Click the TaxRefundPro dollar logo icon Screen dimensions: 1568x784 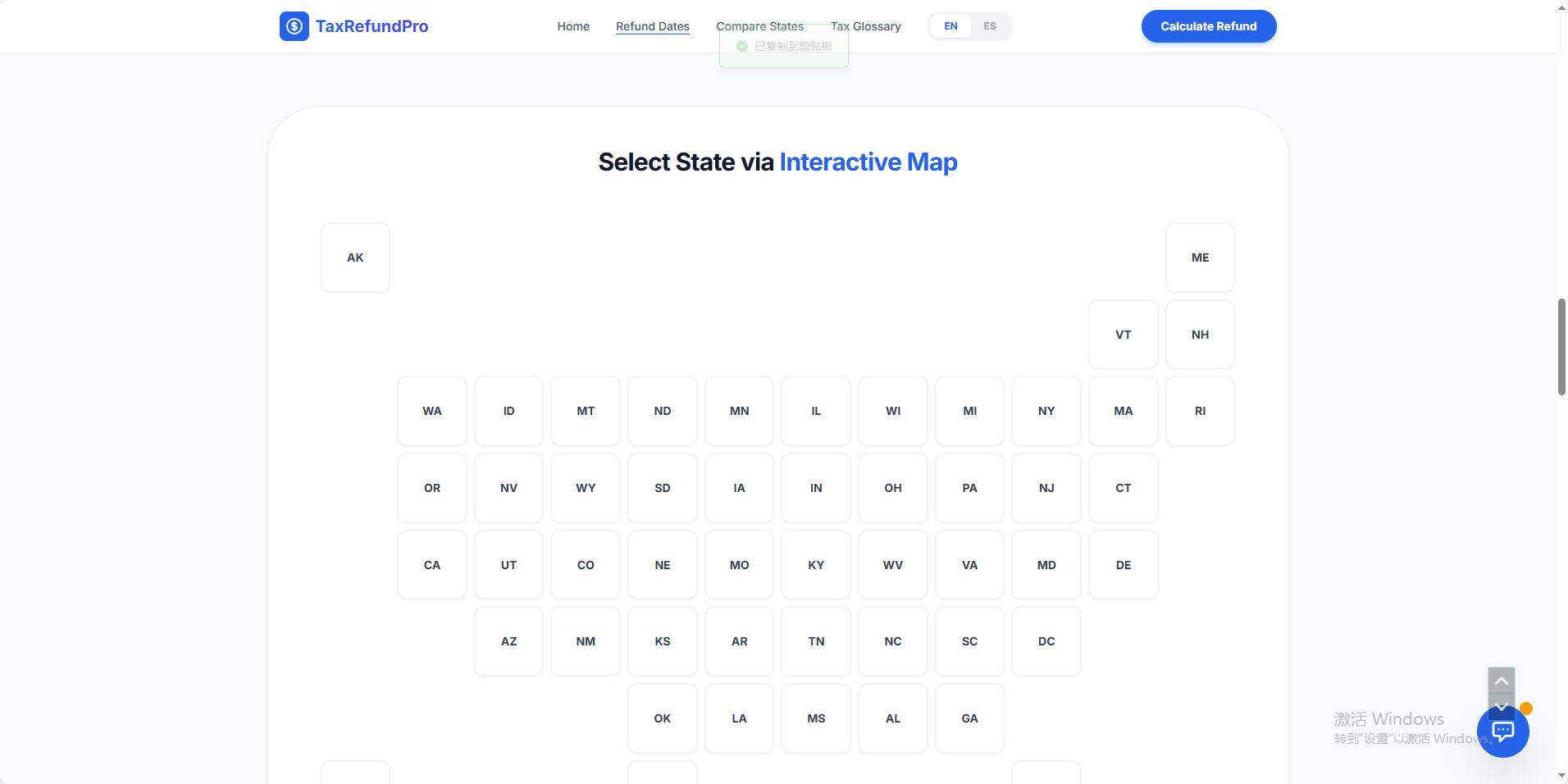click(294, 25)
